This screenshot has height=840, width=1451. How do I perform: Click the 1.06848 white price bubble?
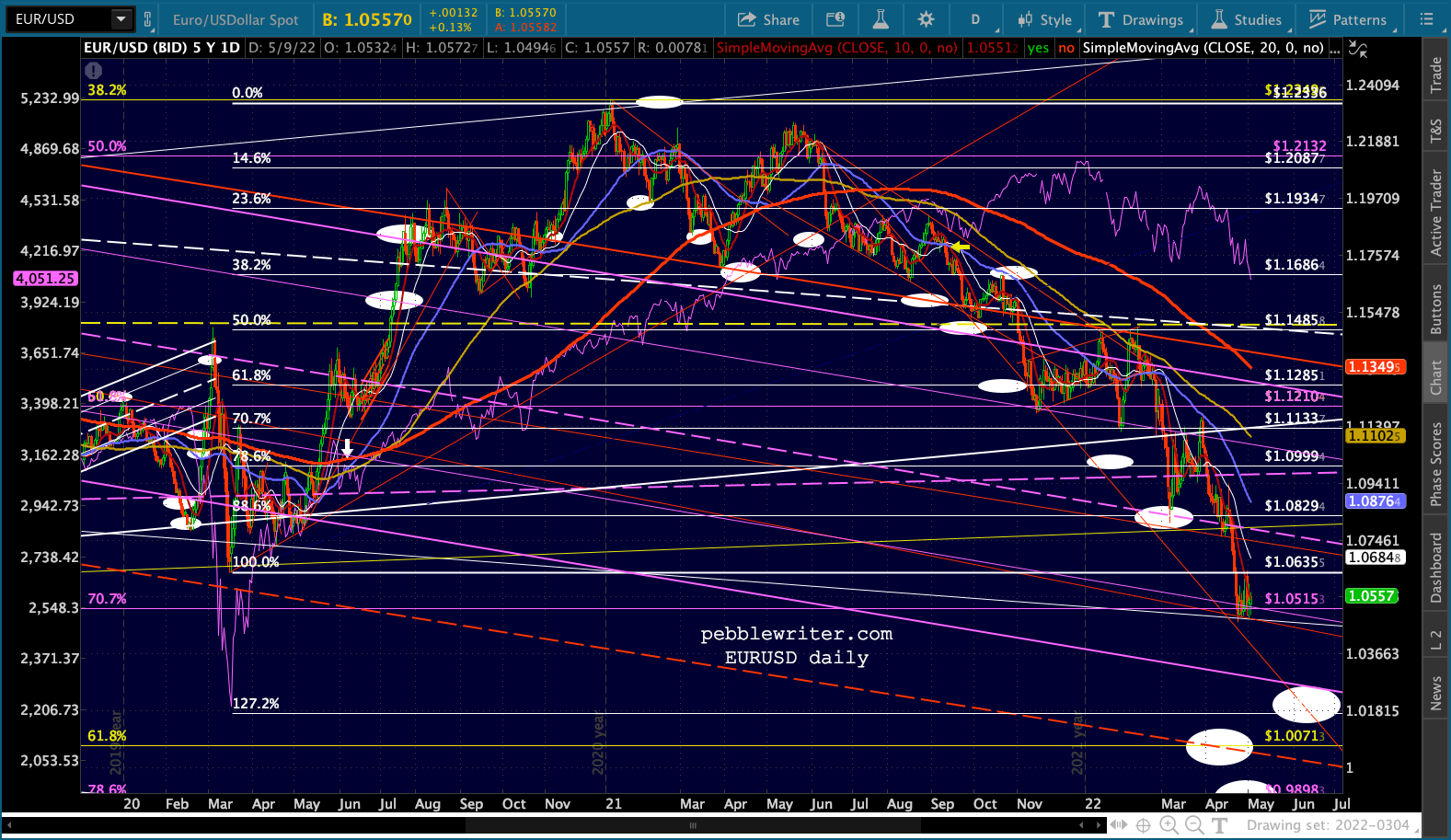pyautogui.click(x=1375, y=558)
